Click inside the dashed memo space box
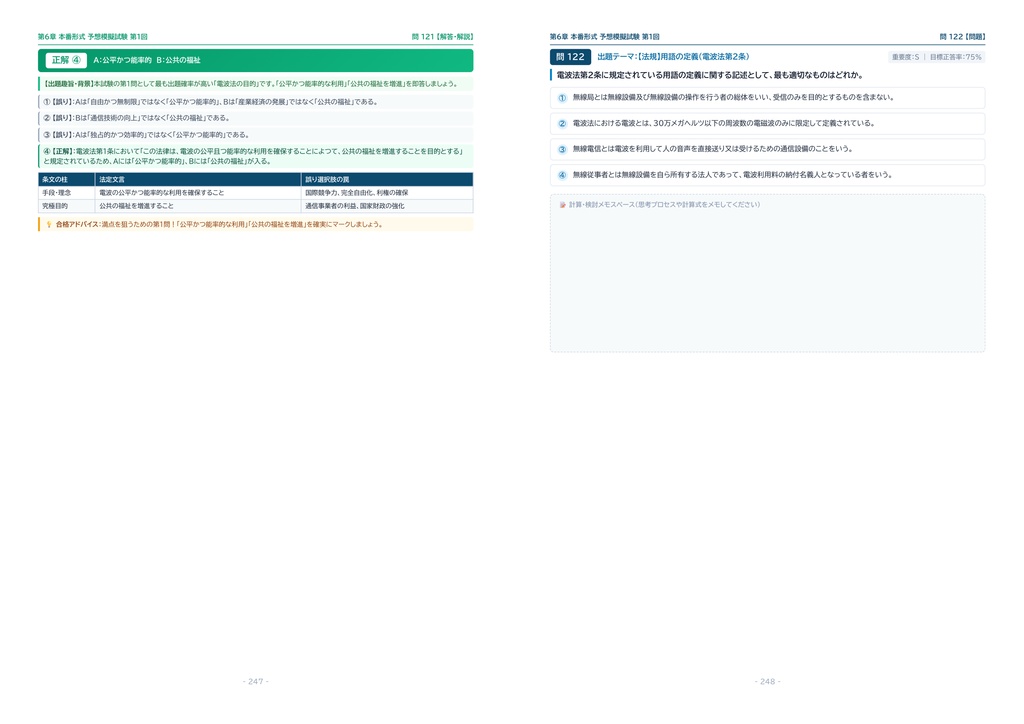1024x724 pixels. [x=767, y=273]
